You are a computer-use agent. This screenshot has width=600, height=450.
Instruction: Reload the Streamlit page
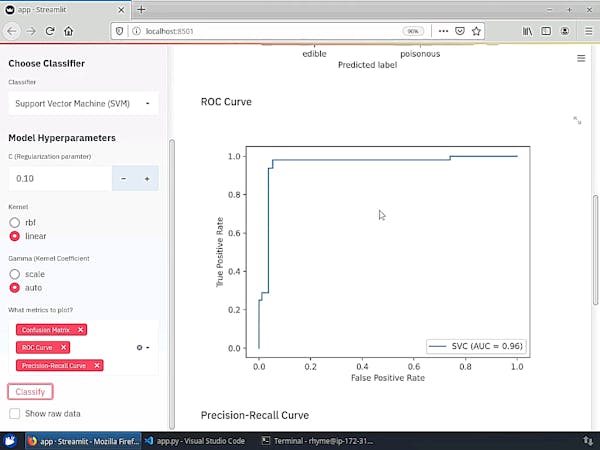50,31
